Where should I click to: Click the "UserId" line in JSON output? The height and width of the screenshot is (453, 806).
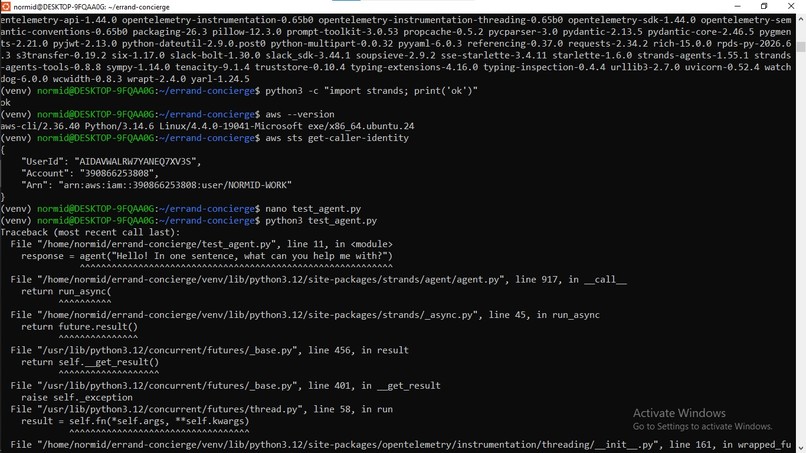pos(111,161)
